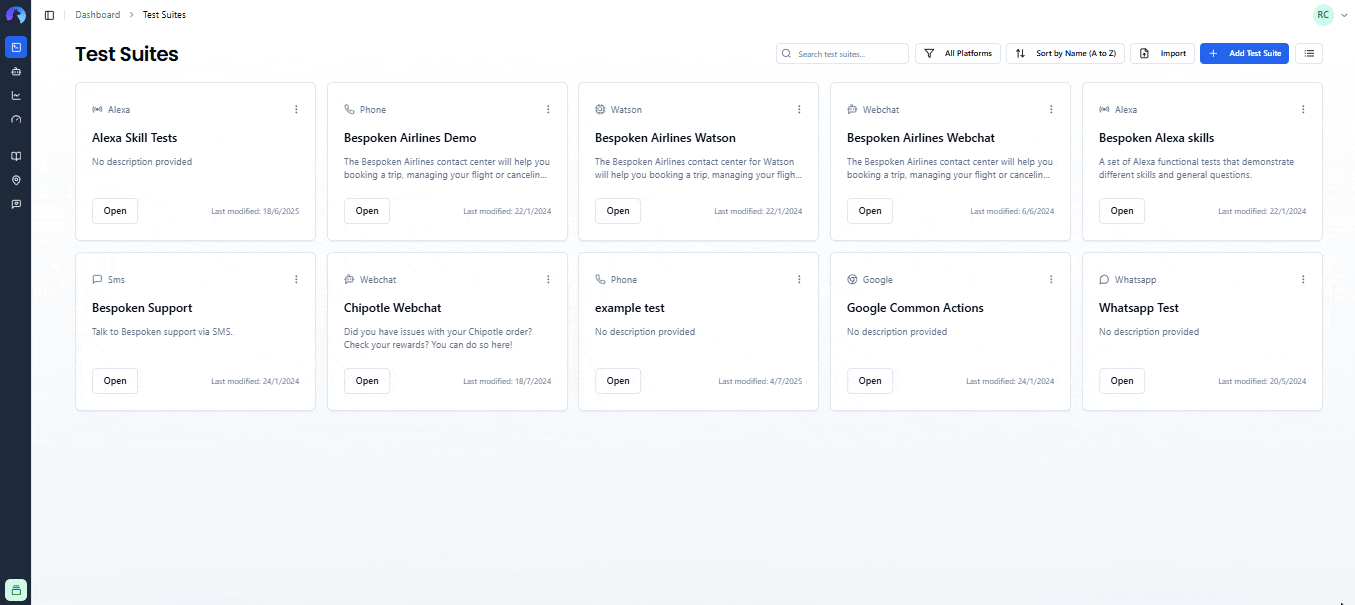This screenshot has width=1355, height=605.
Task: Open the three-dot menu on Bespoken Support card
Action: (296, 280)
